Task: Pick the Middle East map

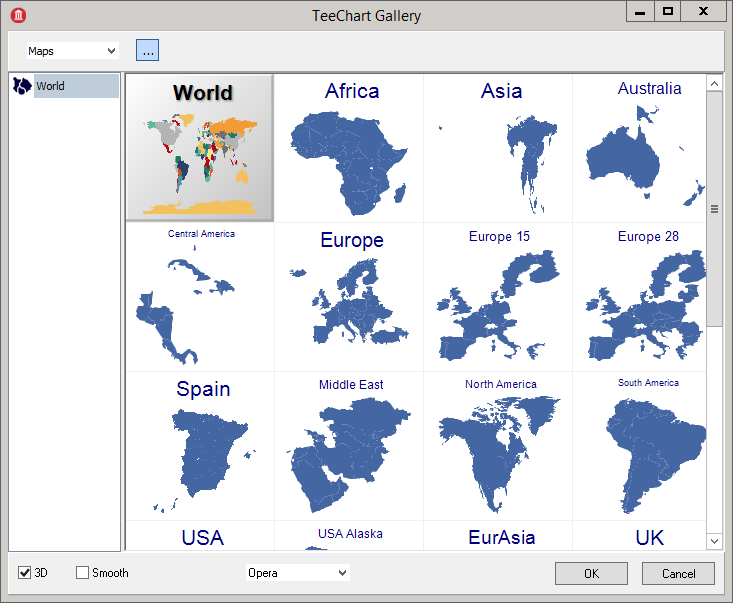Action: tap(349, 446)
